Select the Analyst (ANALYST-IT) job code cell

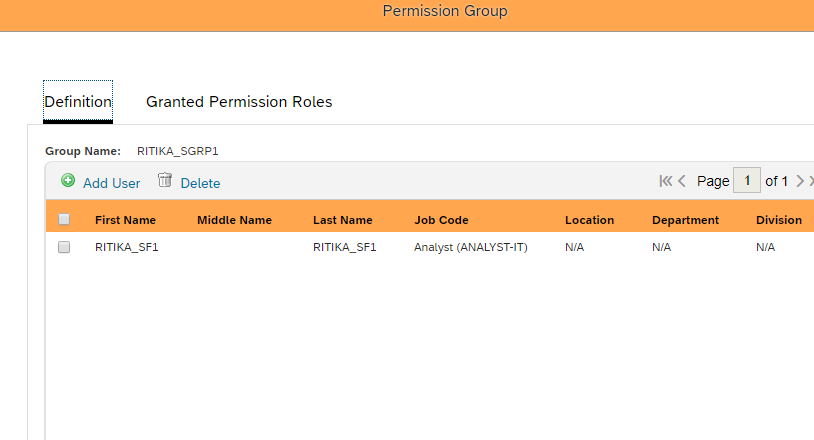pos(470,248)
